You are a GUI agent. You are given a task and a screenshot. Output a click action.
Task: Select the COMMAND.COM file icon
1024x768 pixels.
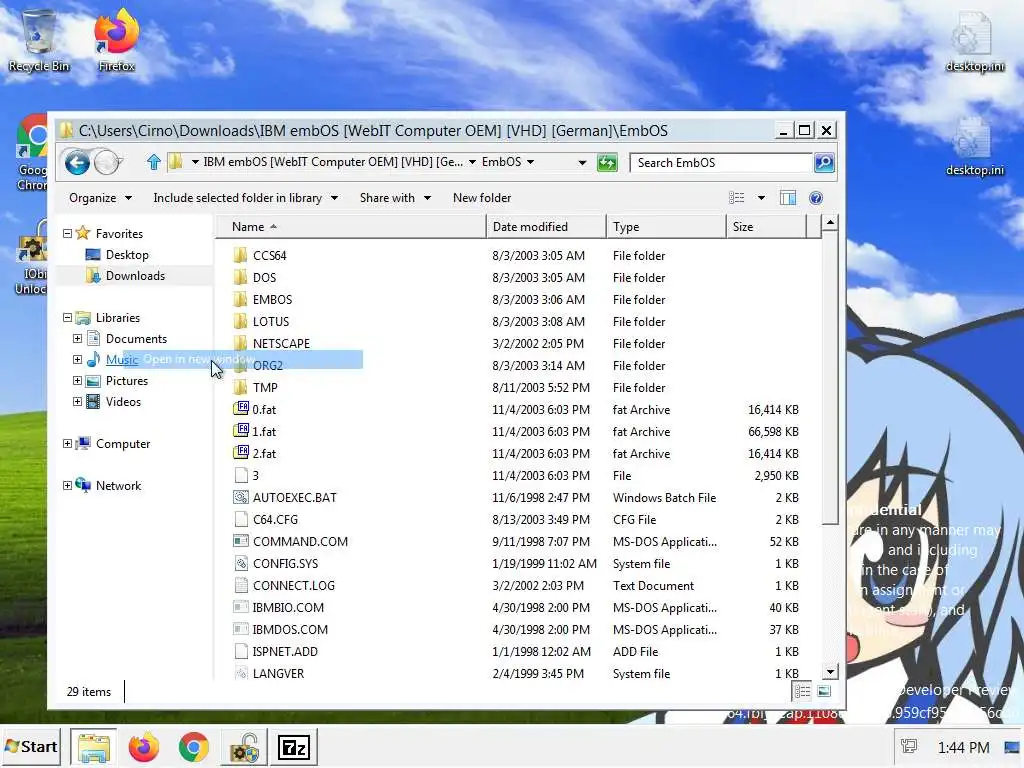coord(241,541)
